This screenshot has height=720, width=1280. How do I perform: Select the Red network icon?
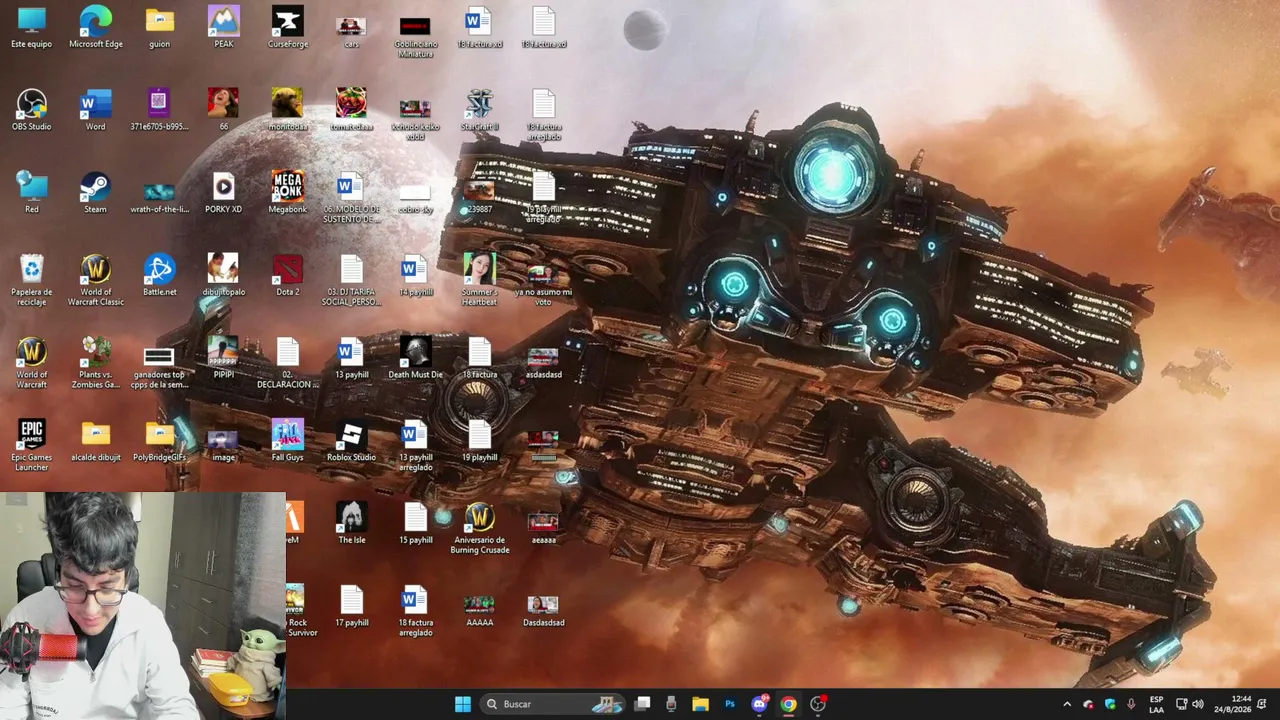coord(32,192)
